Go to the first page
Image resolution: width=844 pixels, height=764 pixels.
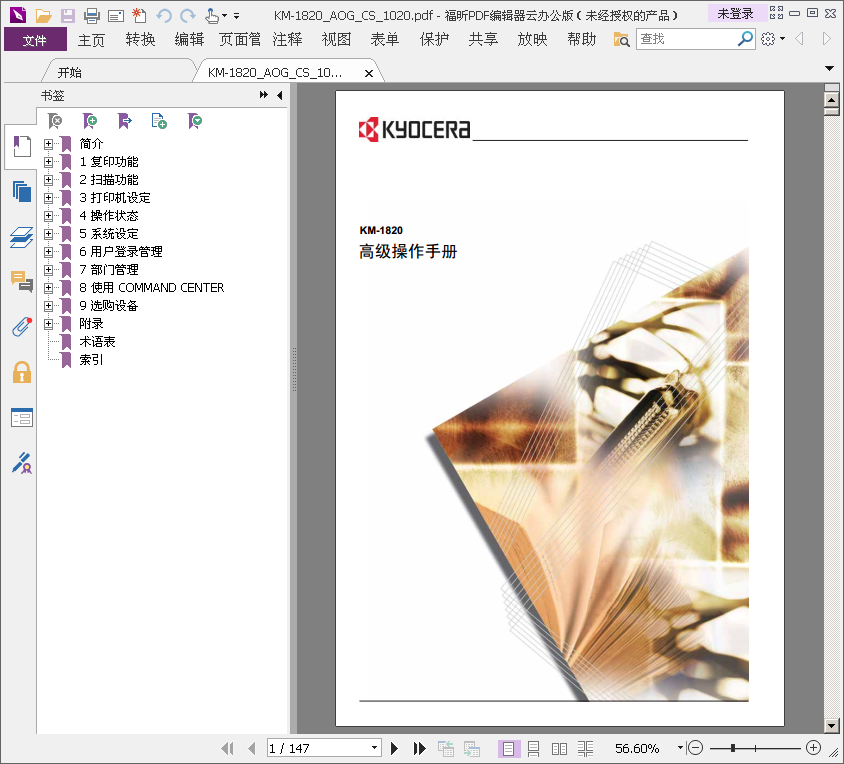coord(228,748)
